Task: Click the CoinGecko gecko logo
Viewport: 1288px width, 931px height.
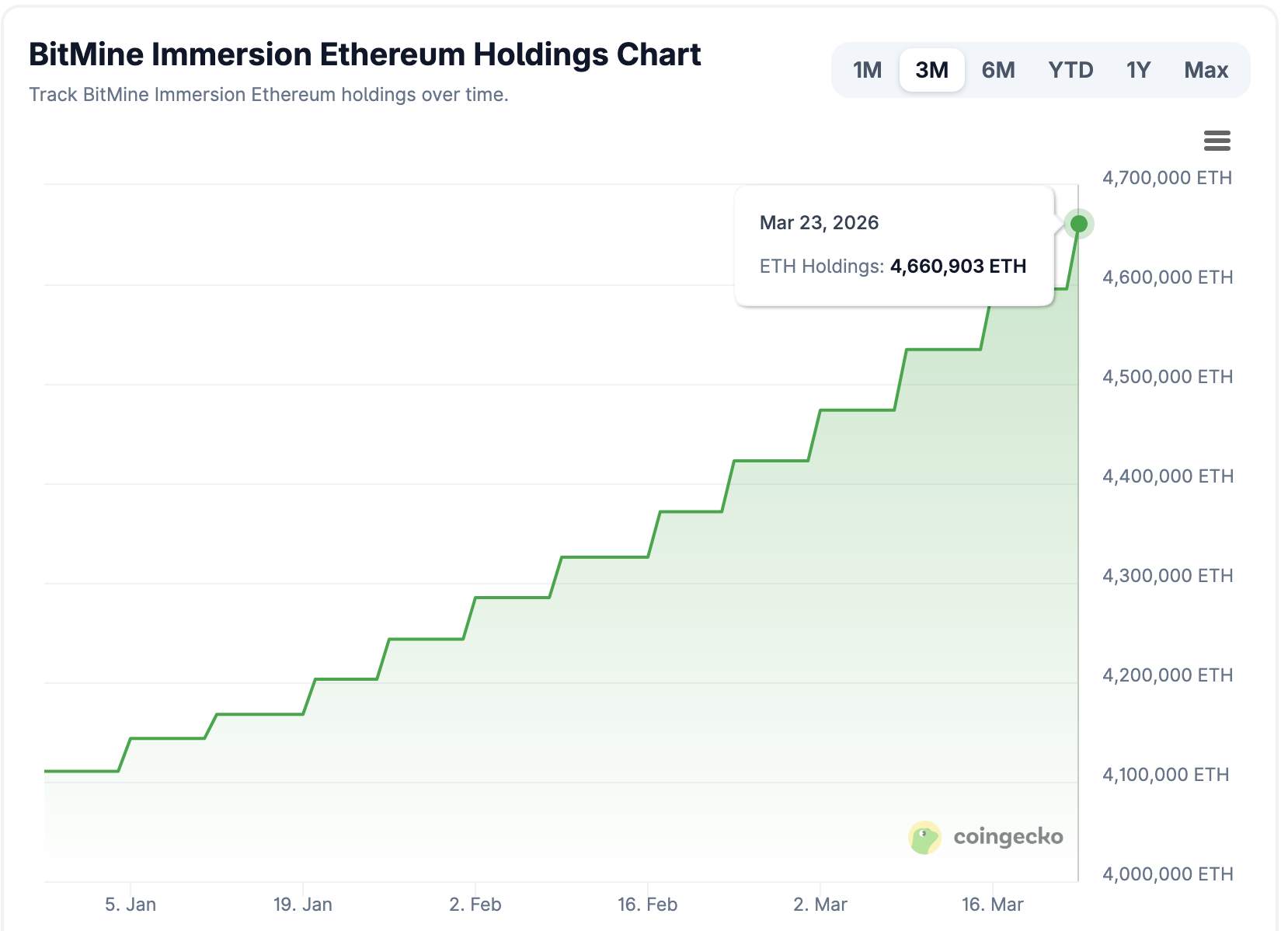Action: point(924,838)
